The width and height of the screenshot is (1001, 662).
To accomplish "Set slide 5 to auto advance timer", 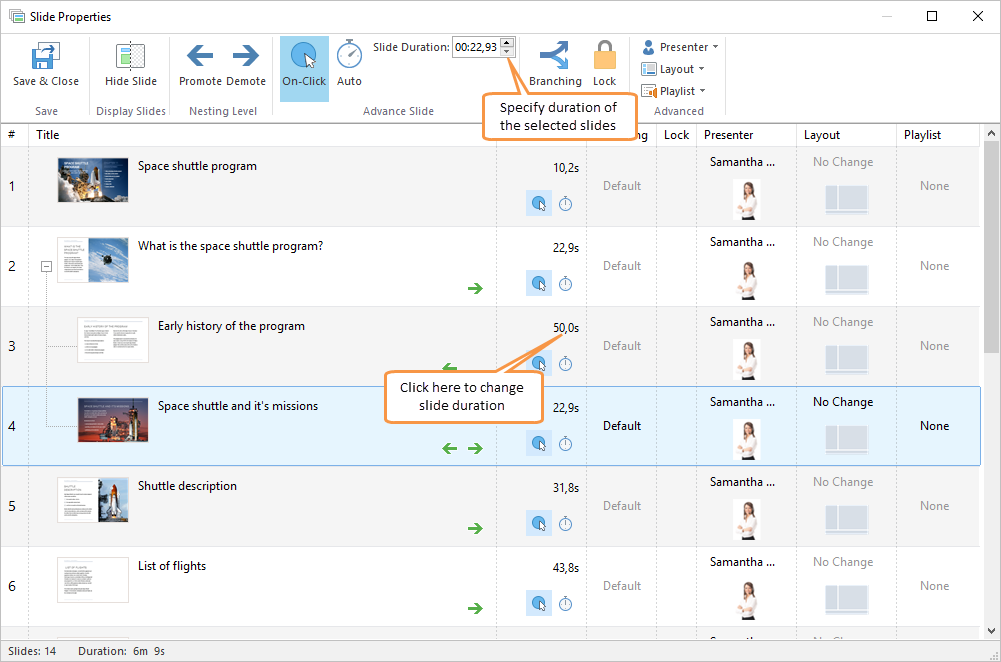I will 566,523.
